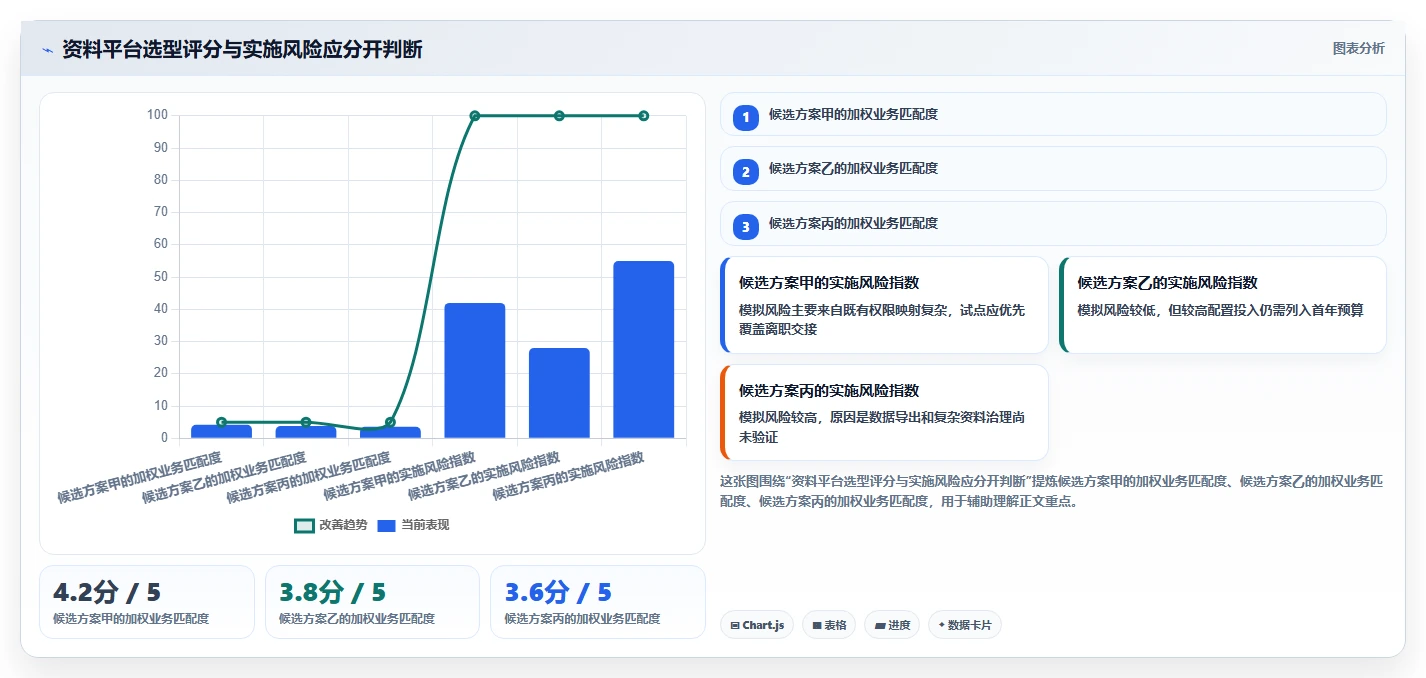Open list item 候选方案丙的加权业务匹配度
1426x678 pixels.
[1053, 223]
